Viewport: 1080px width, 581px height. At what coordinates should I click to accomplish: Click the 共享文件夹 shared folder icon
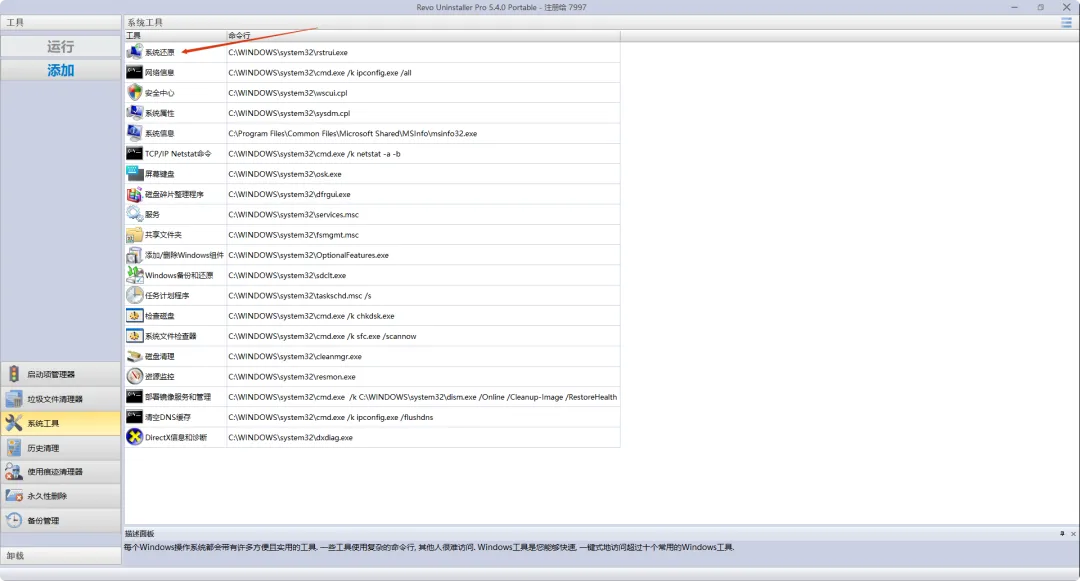coord(134,234)
